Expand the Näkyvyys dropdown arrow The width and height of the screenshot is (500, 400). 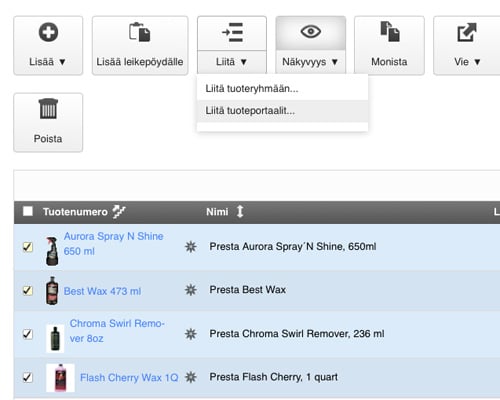pos(335,62)
